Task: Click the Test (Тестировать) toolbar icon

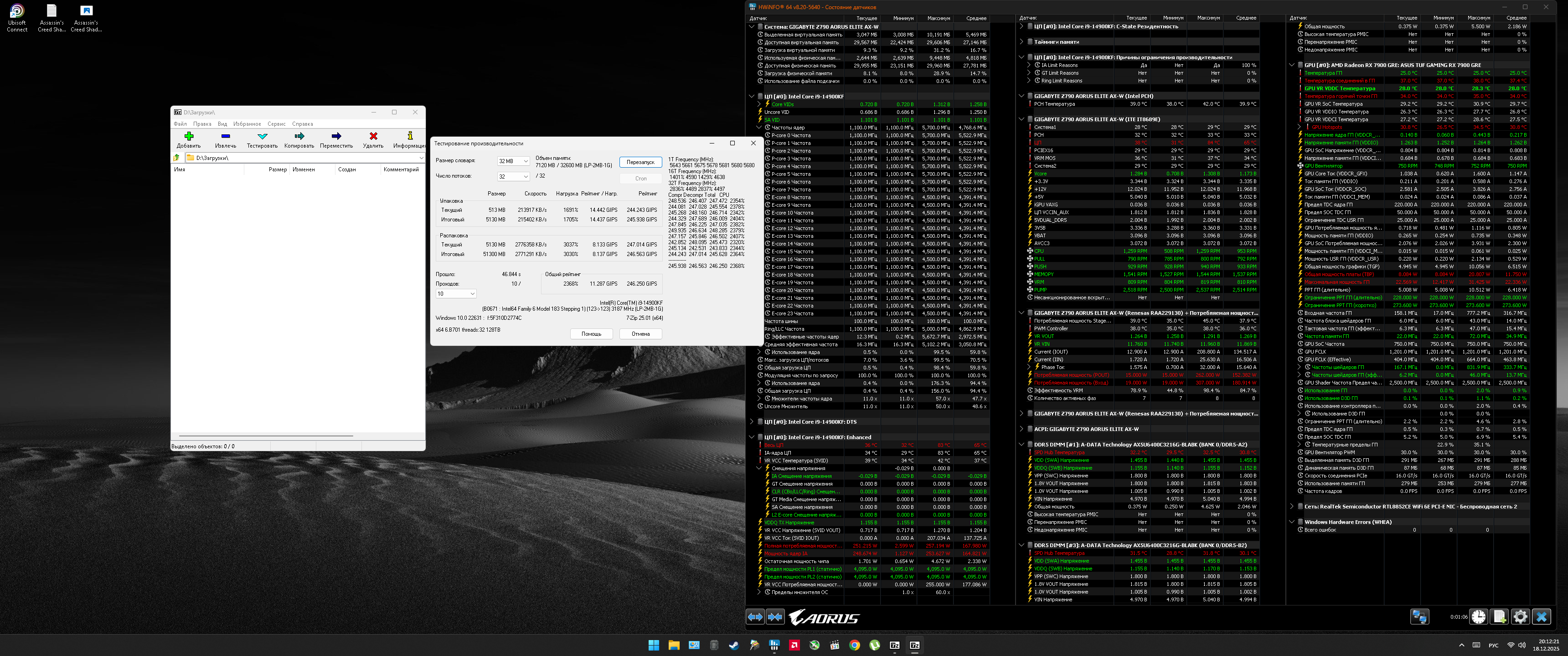Action: (x=263, y=136)
